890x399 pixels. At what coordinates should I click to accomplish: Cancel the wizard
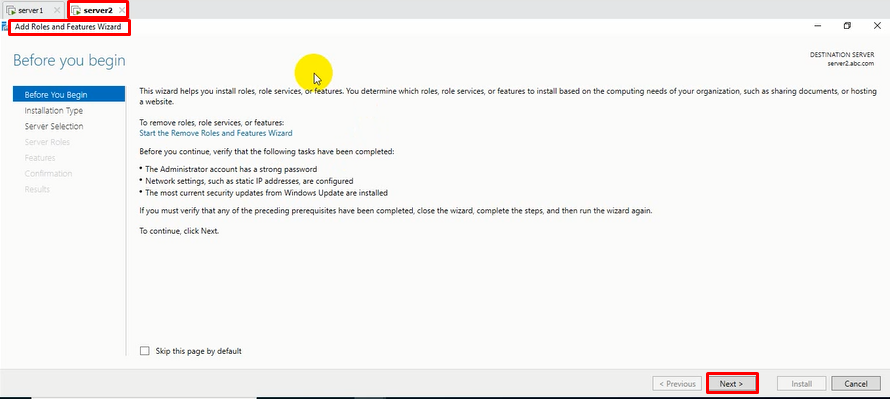[856, 384]
